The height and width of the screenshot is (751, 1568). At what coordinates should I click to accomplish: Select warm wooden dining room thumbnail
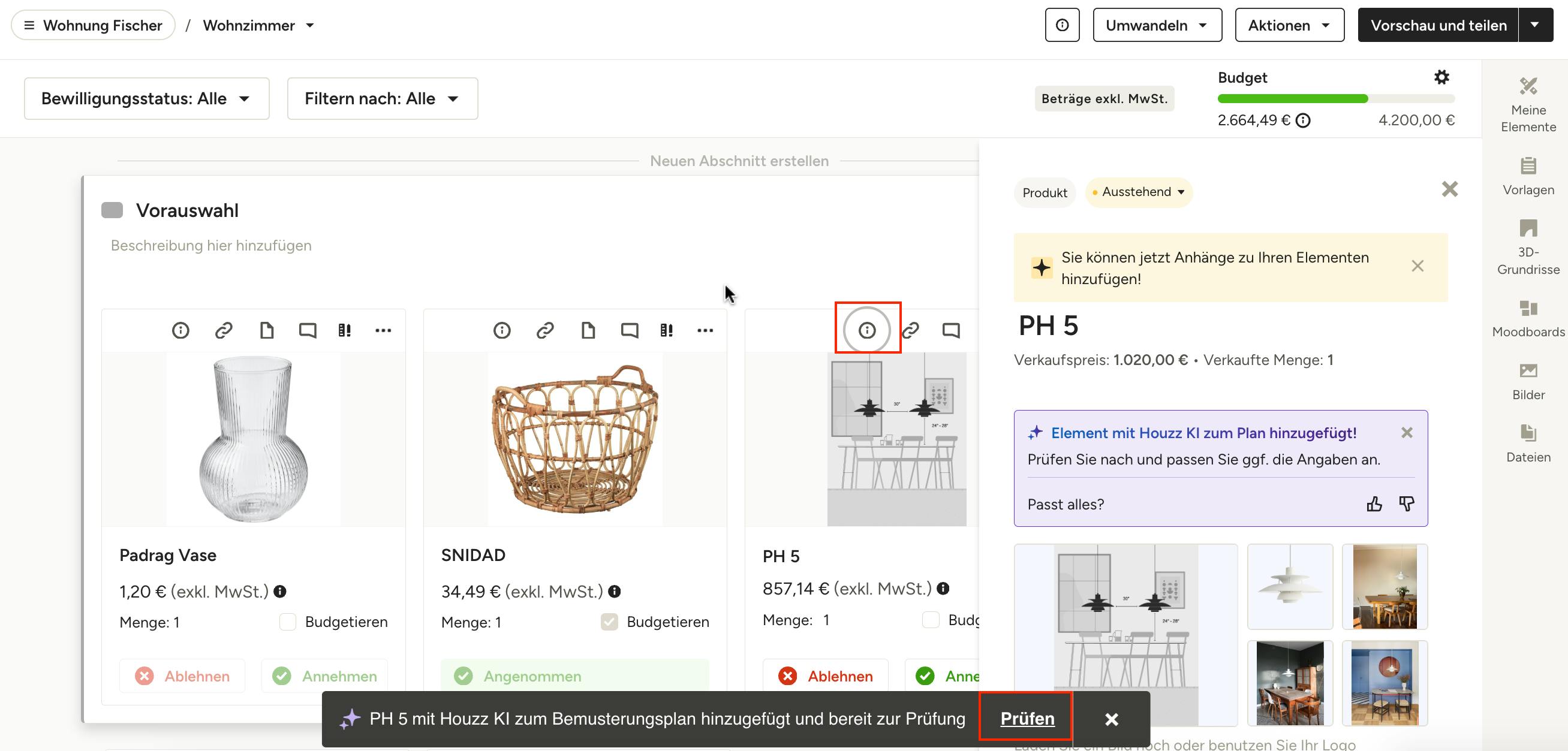click(x=1385, y=587)
